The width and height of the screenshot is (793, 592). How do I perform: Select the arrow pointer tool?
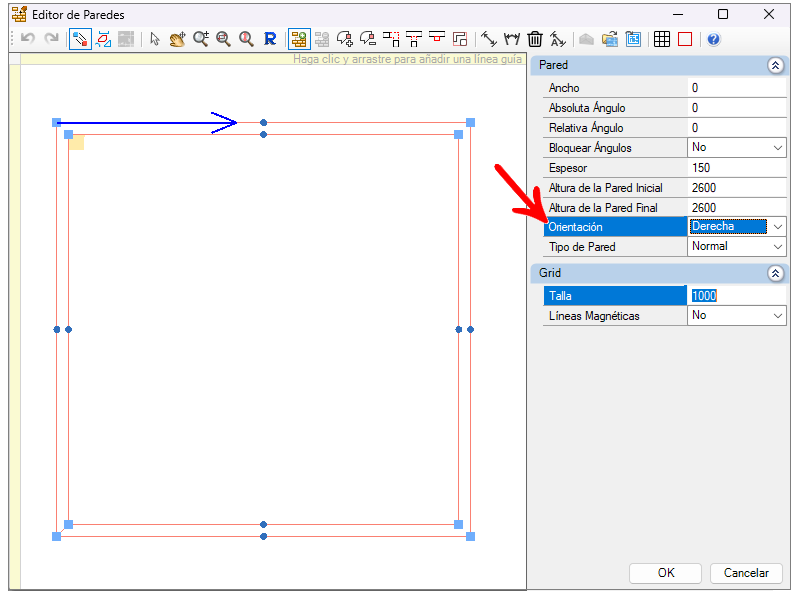(155, 39)
